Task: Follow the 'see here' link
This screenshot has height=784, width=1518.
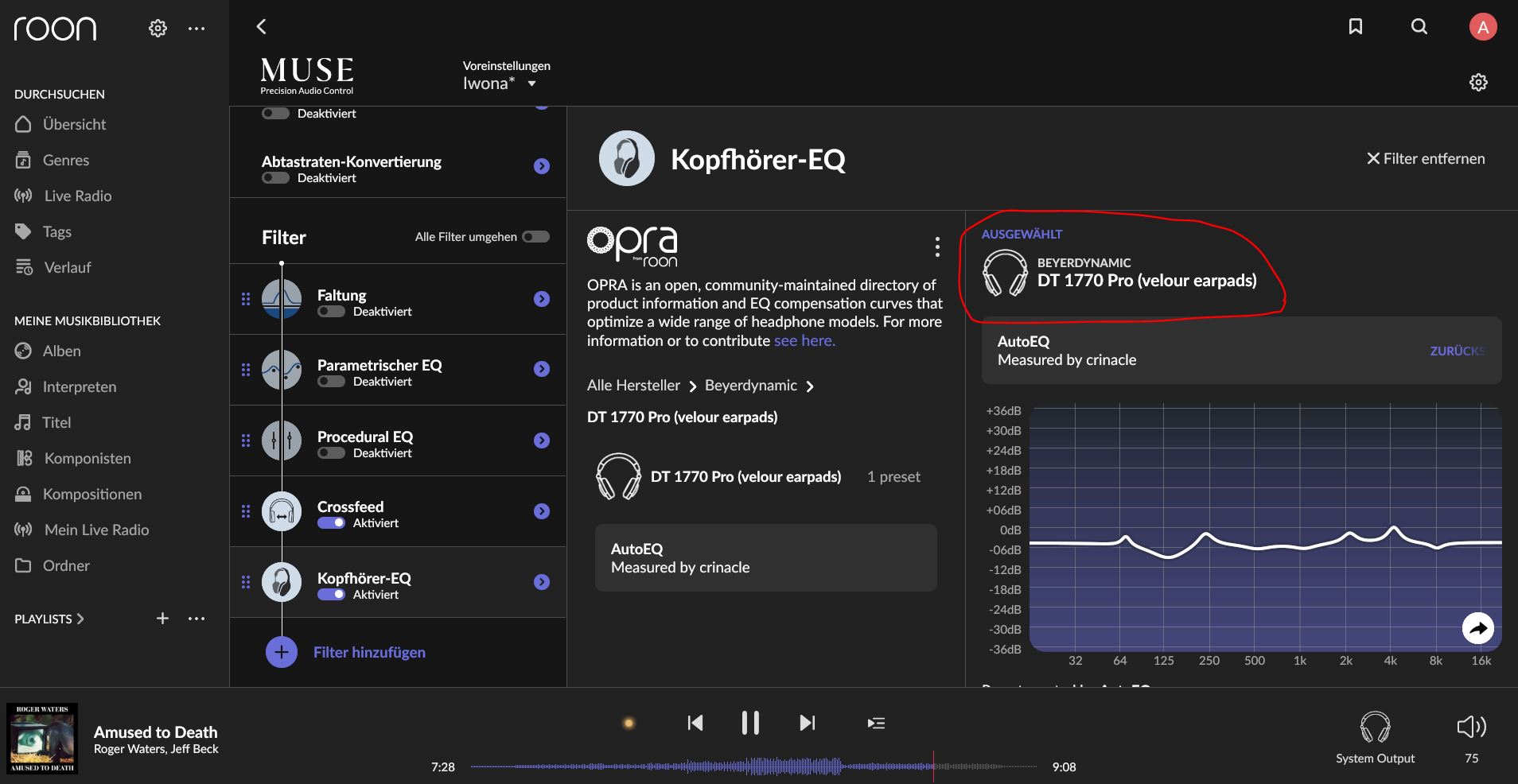Action: pos(804,340)
